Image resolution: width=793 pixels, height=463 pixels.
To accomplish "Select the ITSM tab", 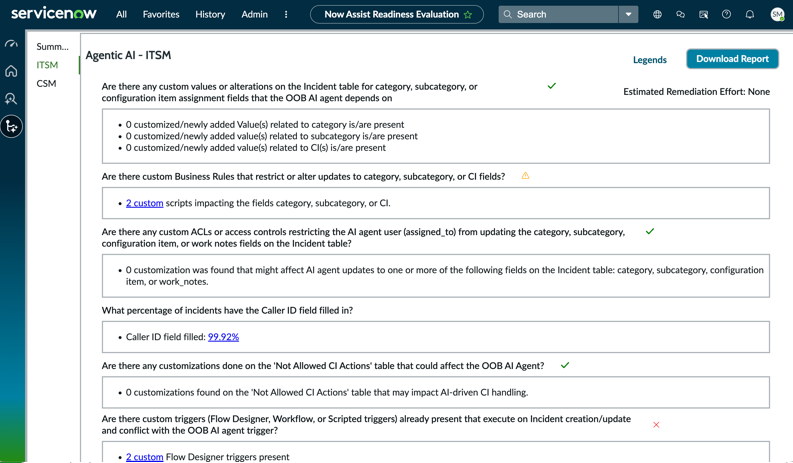I will pos(47,65).
